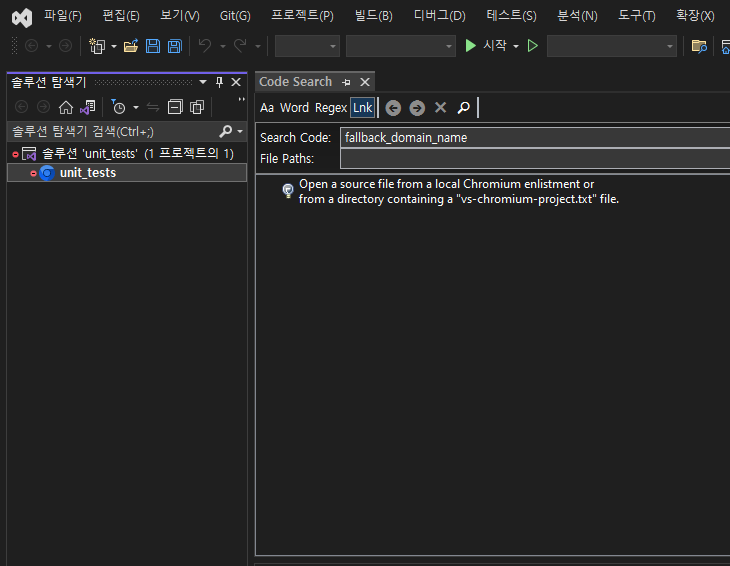
Task: Open 테스트(S) menu
Action: [x=511, y=16]
